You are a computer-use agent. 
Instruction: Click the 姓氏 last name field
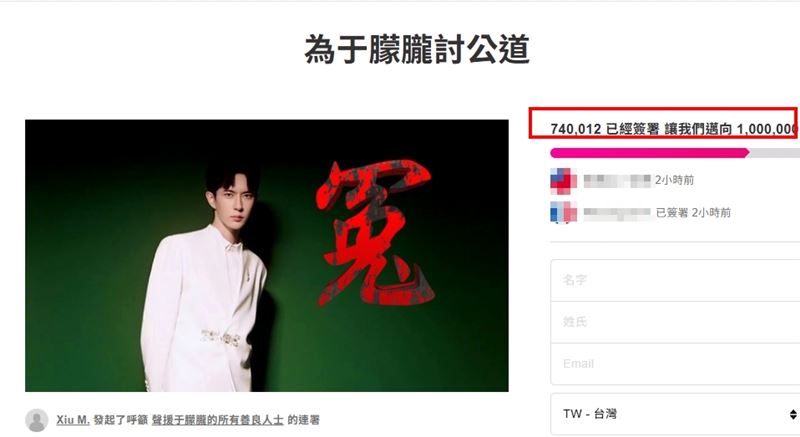click(675, 322)
